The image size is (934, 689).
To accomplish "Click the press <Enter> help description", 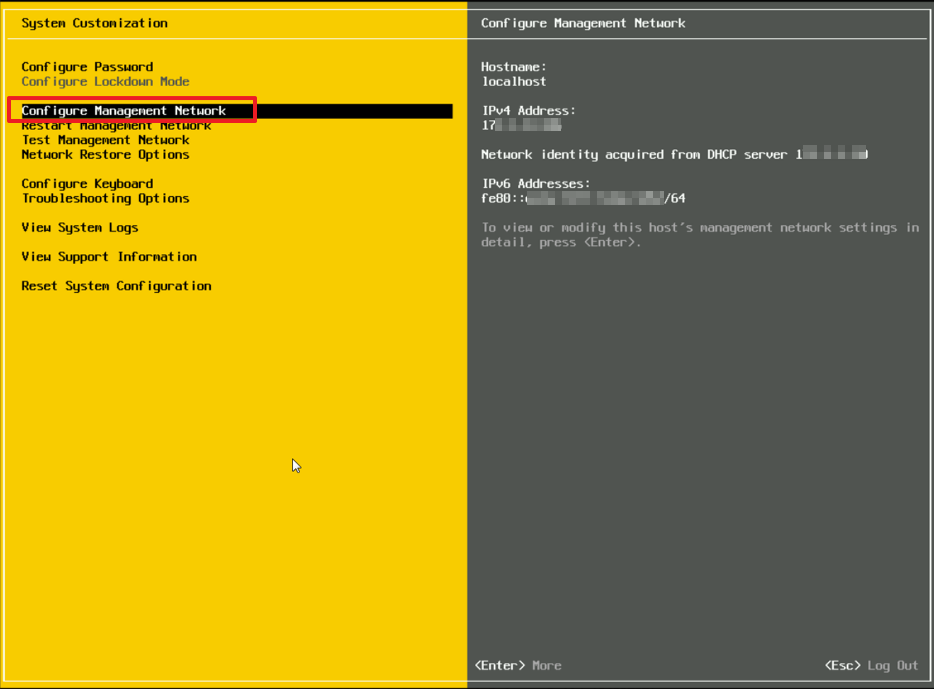I will point(700,235).
